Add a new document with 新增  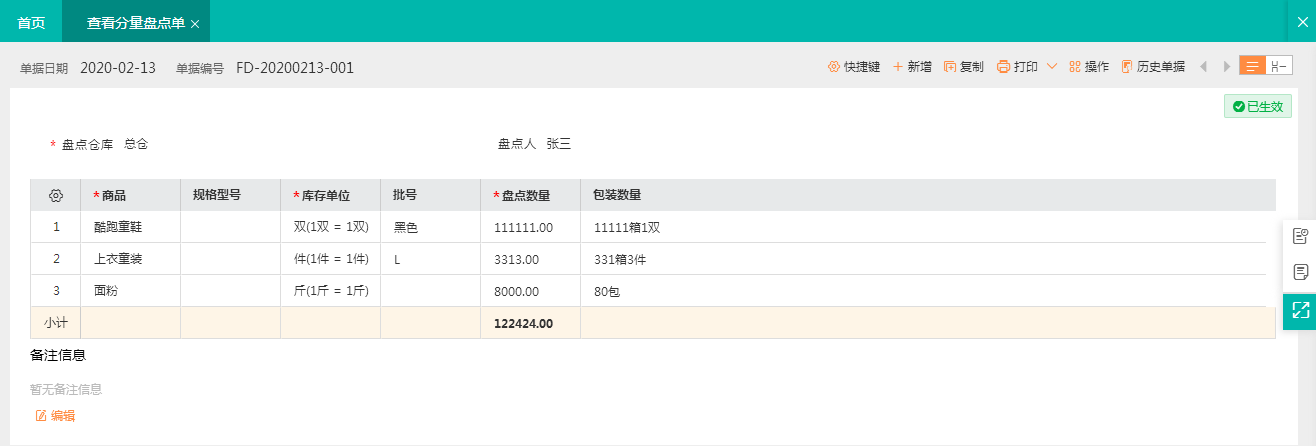coord(912,67)
